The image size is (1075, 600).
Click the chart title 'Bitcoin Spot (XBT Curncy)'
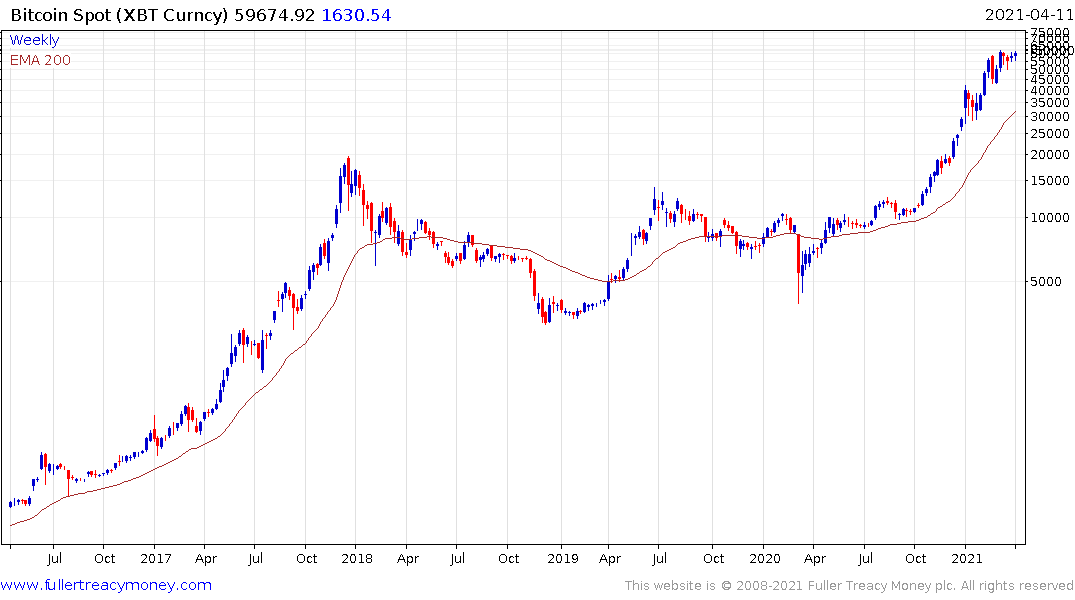[x=119, y=15]
